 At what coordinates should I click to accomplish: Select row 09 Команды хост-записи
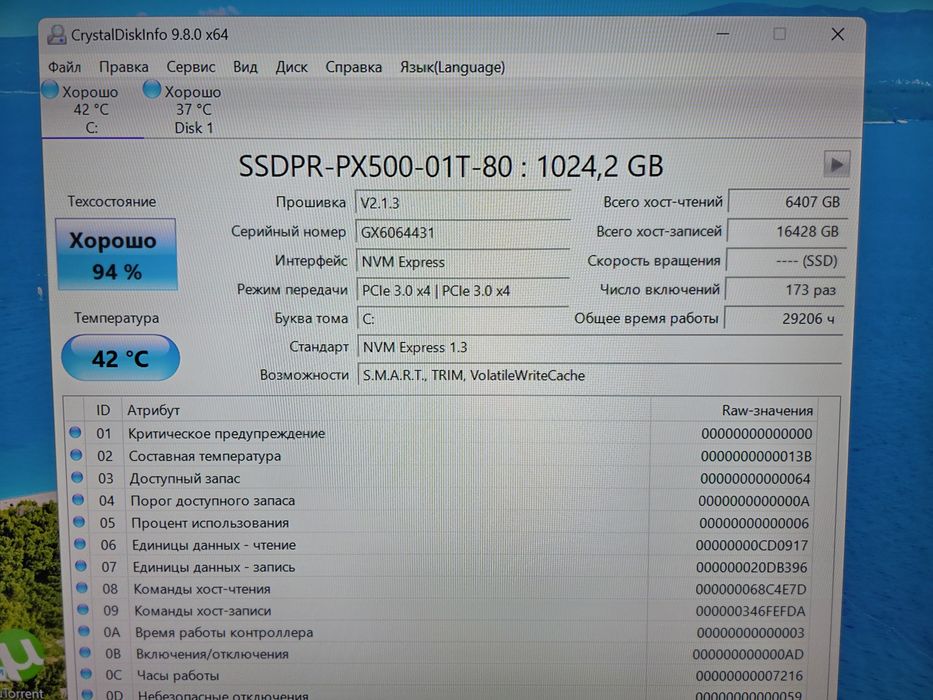coord(441,611)
